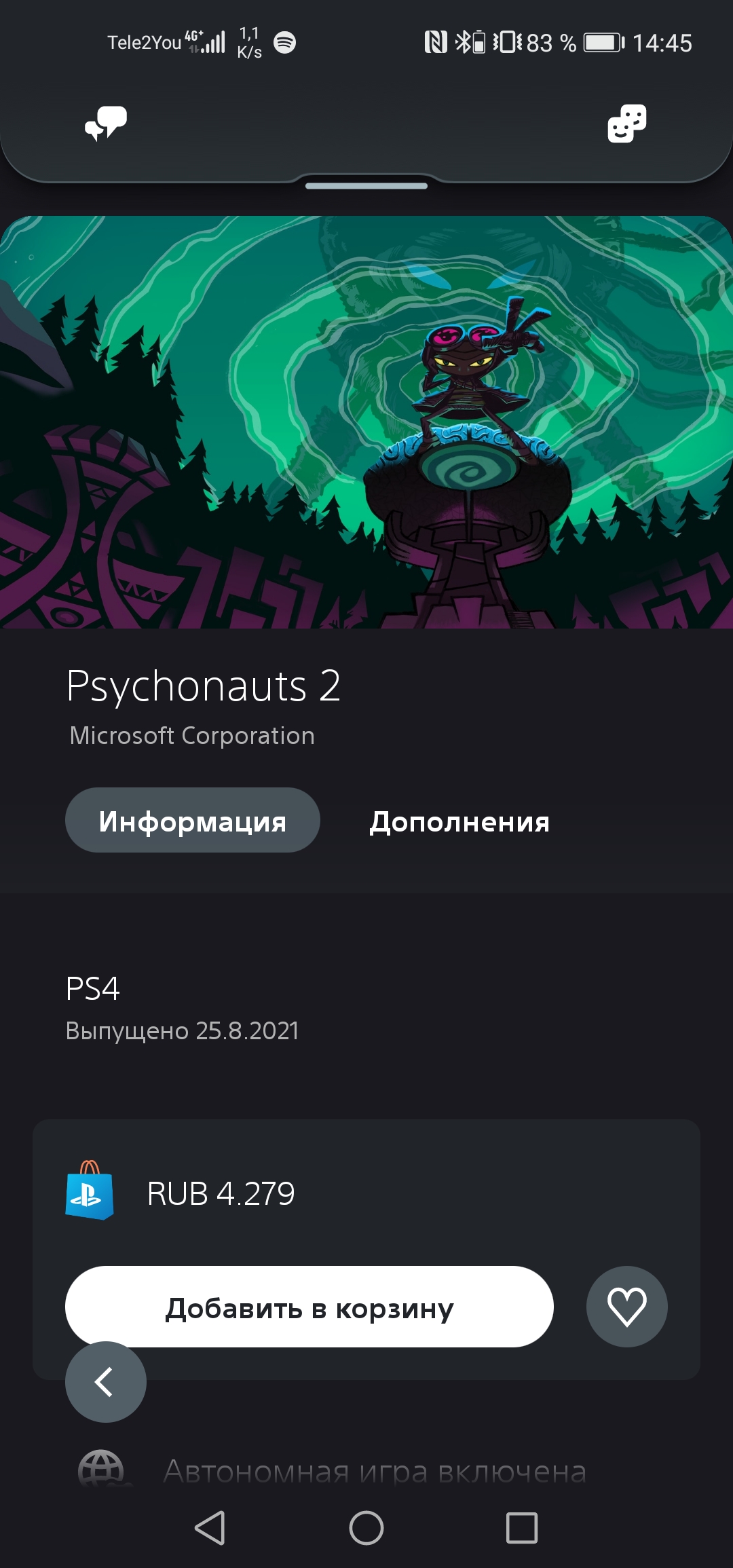Viewport: 733px width, 1568px height.
Task: Select the Информация tab
Action: coord(193,820)
